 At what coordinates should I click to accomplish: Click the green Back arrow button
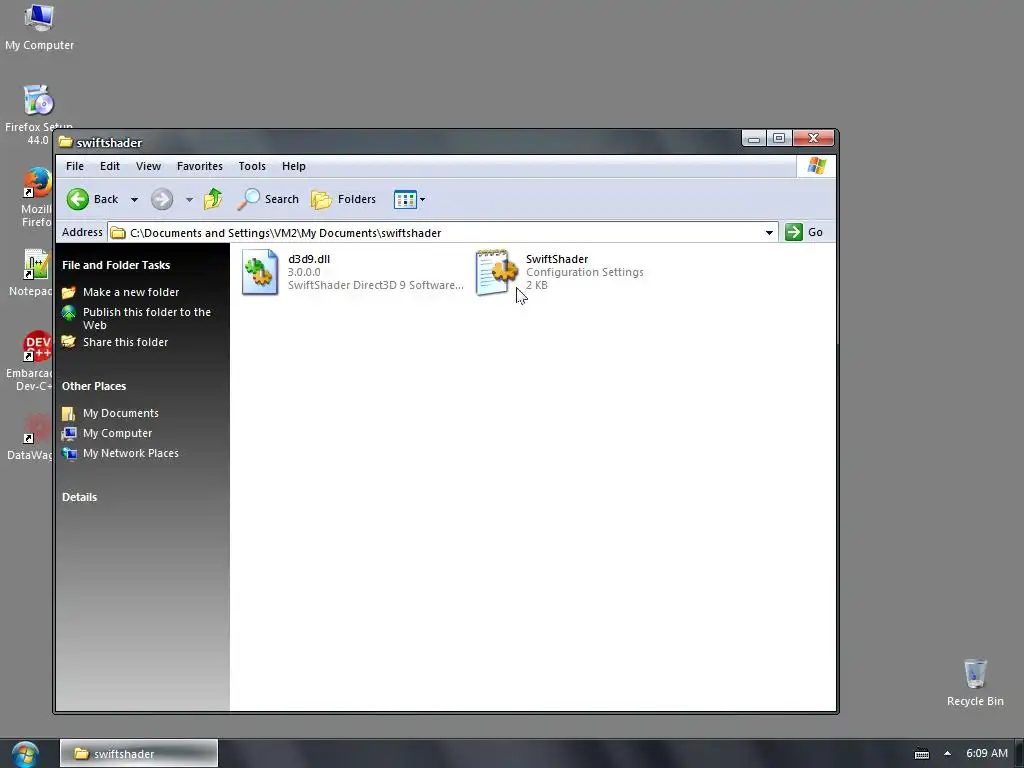tap(78, 199)
